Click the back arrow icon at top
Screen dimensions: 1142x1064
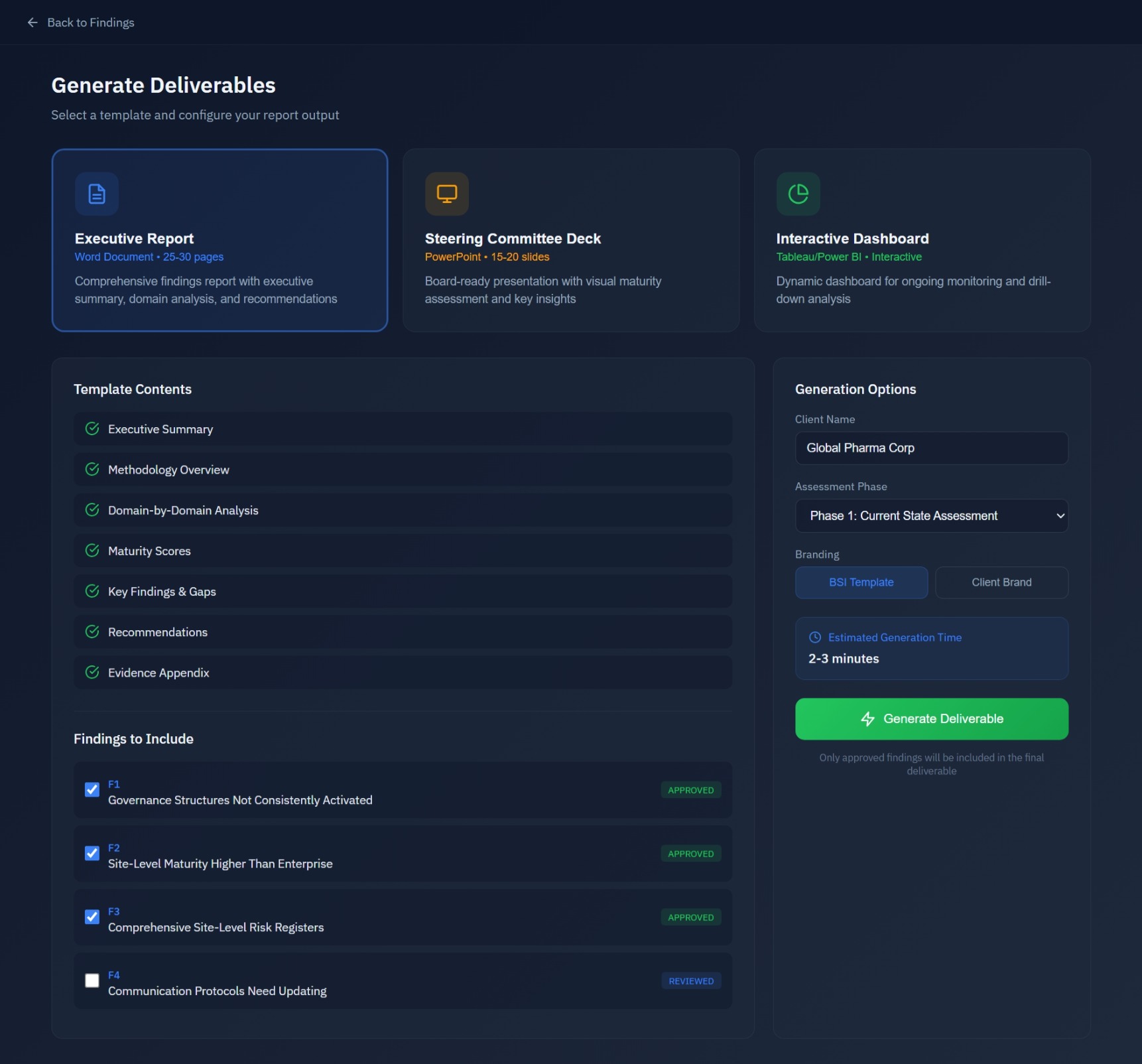pyautogui.click(x=32, y=23)
